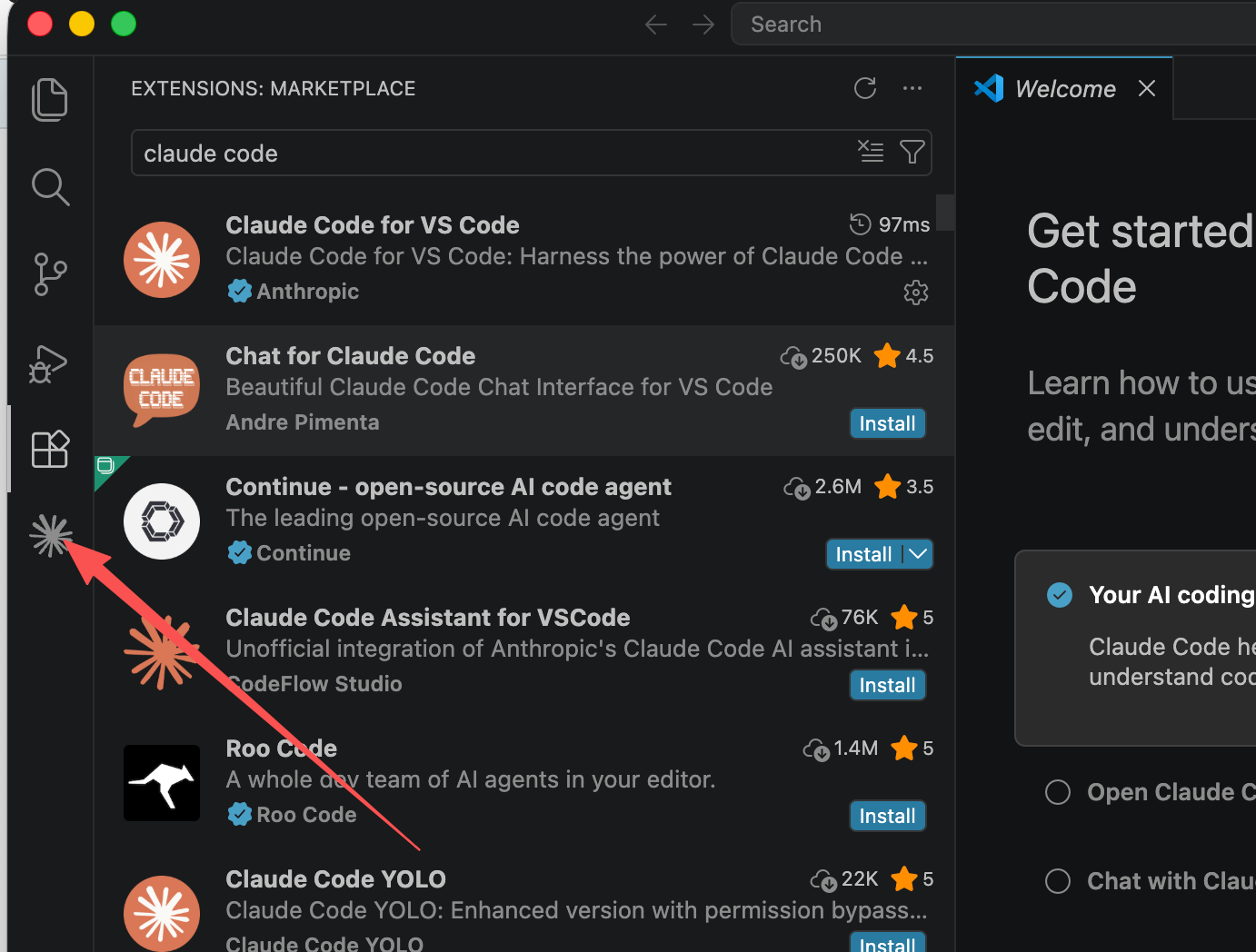Click the Roo Code kangaroo logo

[x=162, y=783]
